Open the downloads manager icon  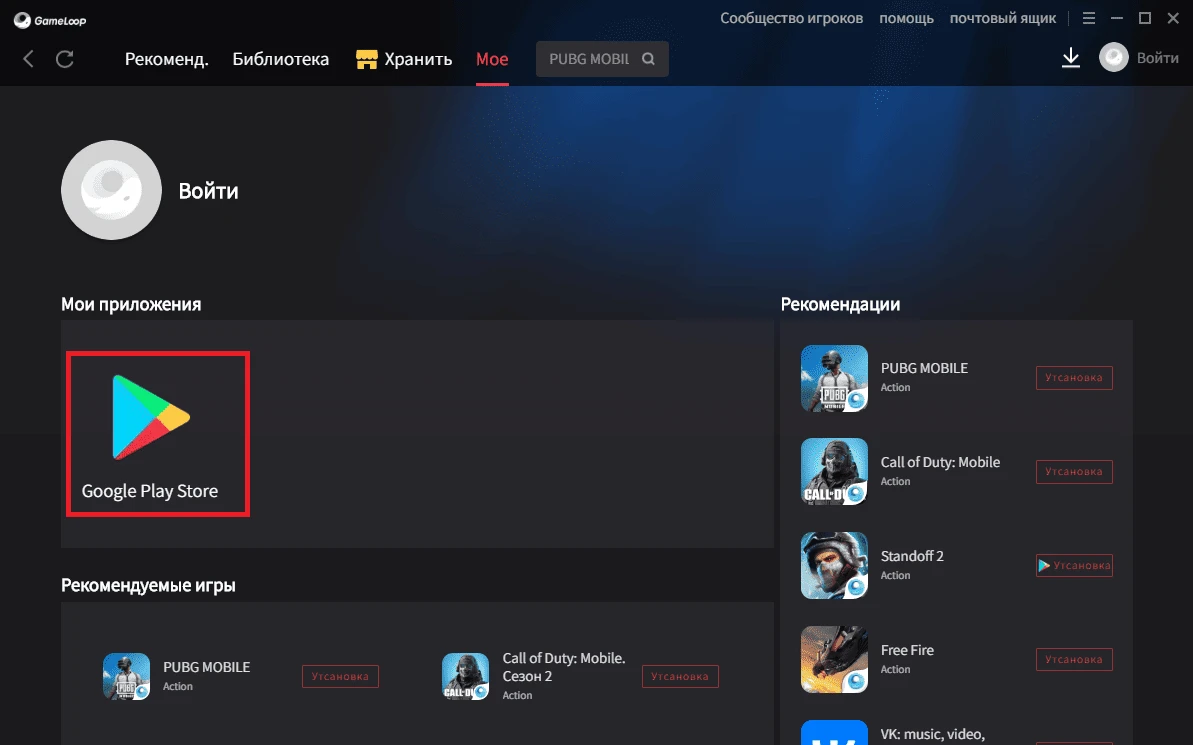coord(1070,58)
